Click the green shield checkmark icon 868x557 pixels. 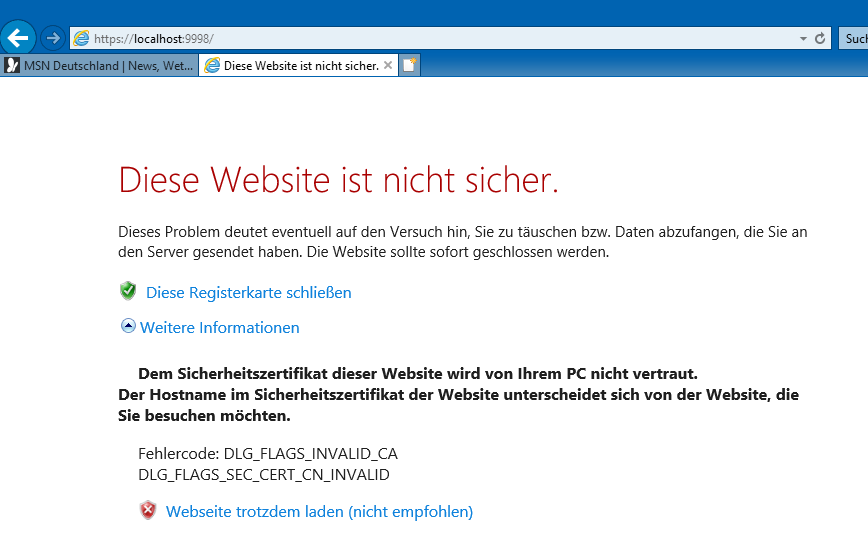click(x=128, y=291)
